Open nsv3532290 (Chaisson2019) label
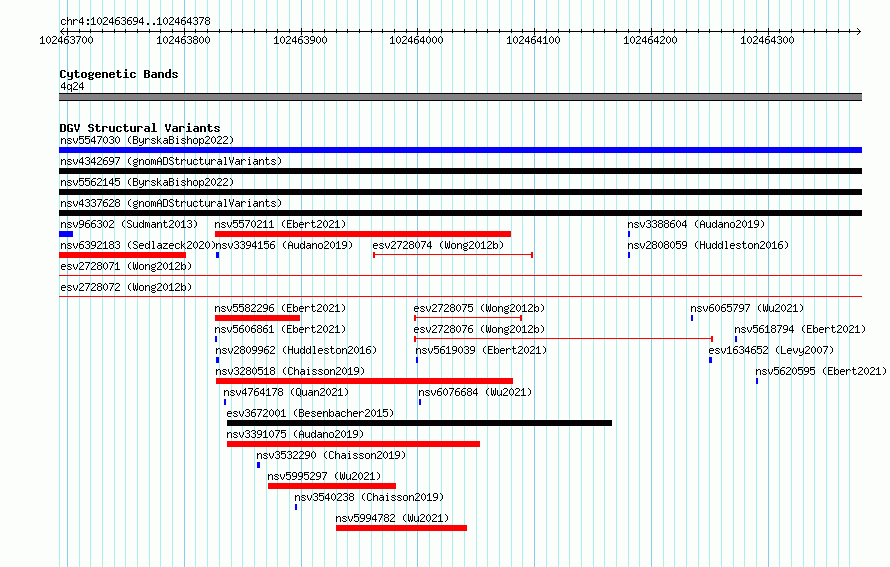This screenshot has height=567, width=890. 331,455
